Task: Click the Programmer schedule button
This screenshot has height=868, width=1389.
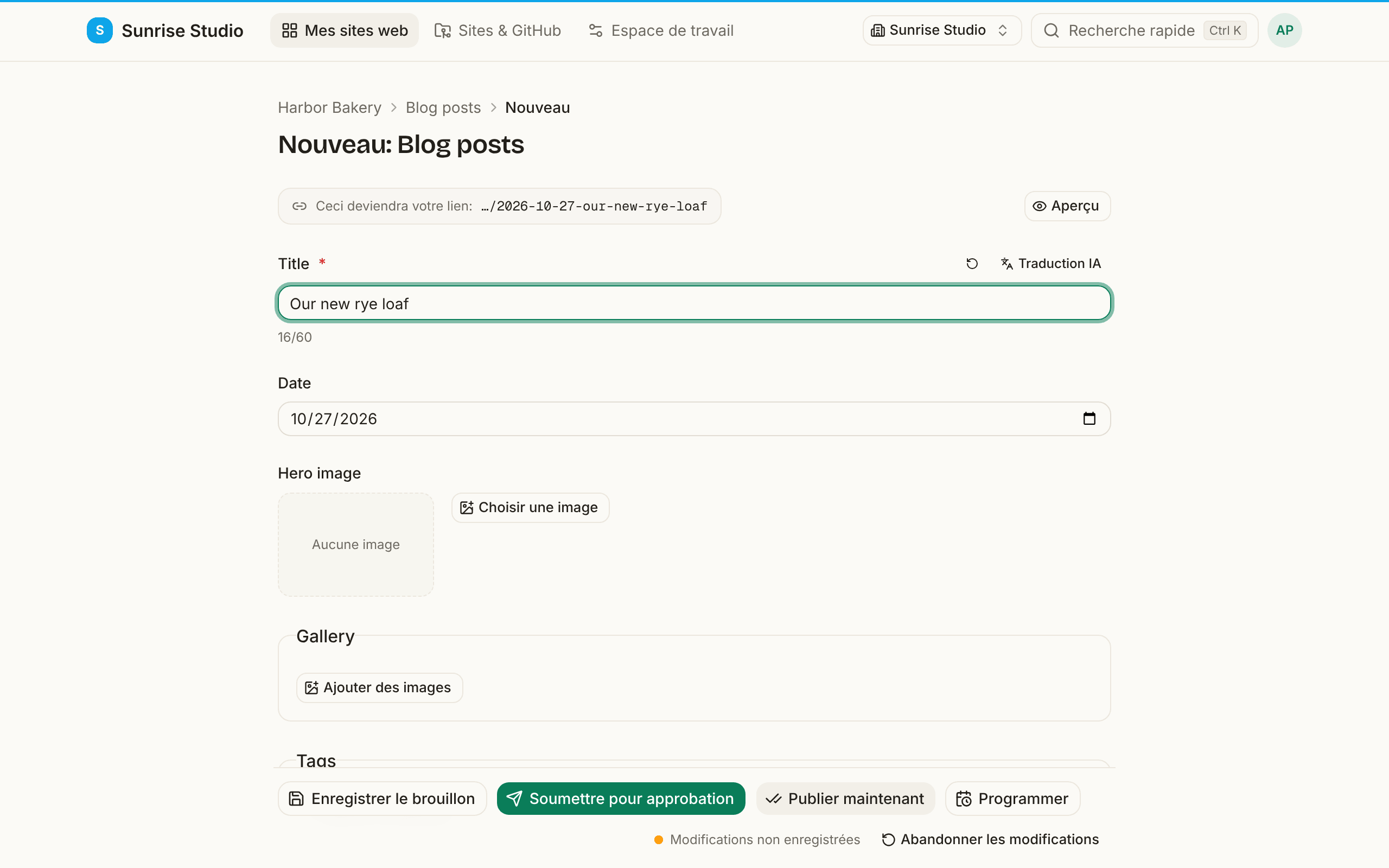Action: [x=1012, y=799]
